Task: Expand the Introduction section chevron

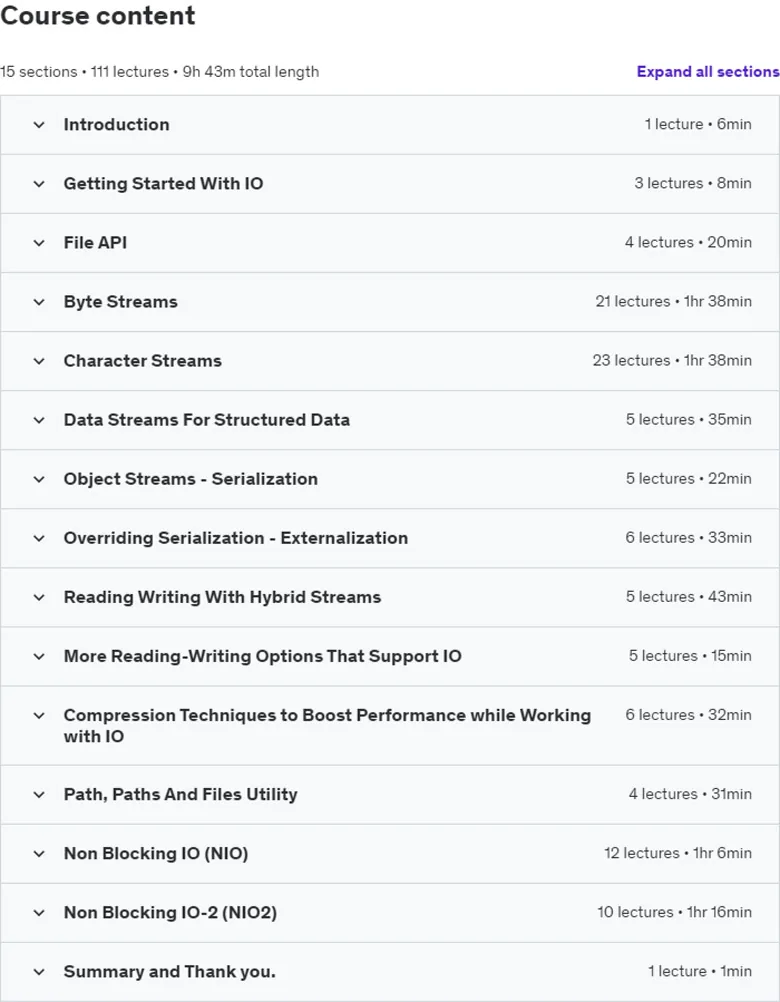Action: 39,125
